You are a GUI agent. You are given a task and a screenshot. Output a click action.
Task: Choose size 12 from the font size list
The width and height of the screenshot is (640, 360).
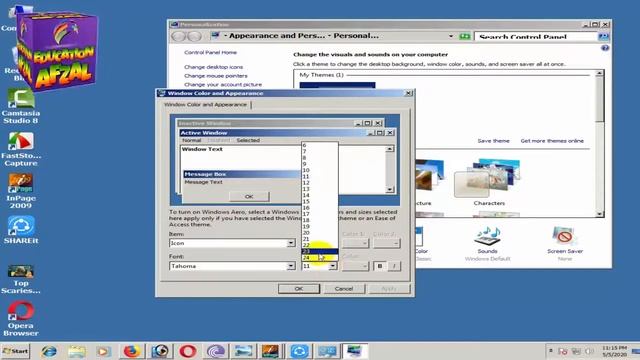click(320, 182)
